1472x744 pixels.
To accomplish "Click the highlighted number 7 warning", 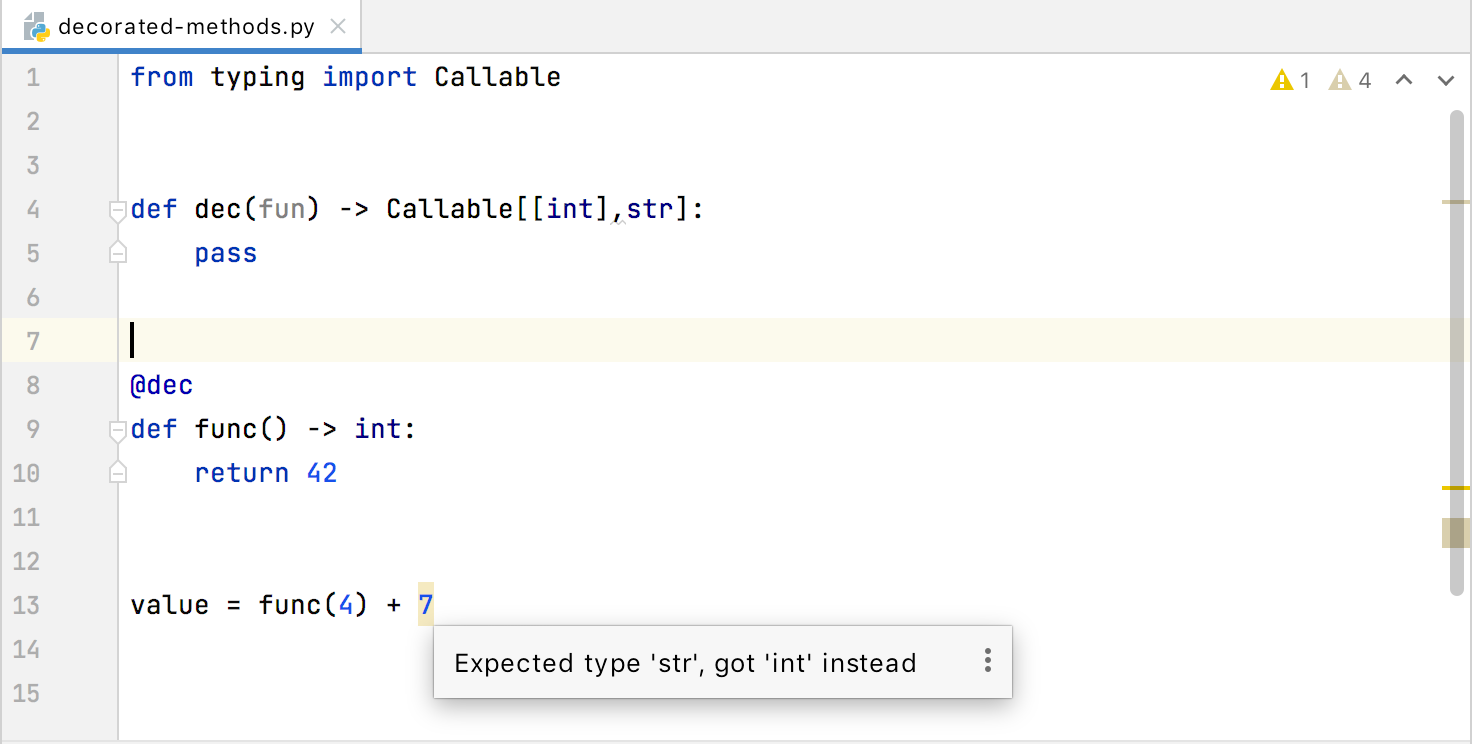I will (x=426, y=605).
